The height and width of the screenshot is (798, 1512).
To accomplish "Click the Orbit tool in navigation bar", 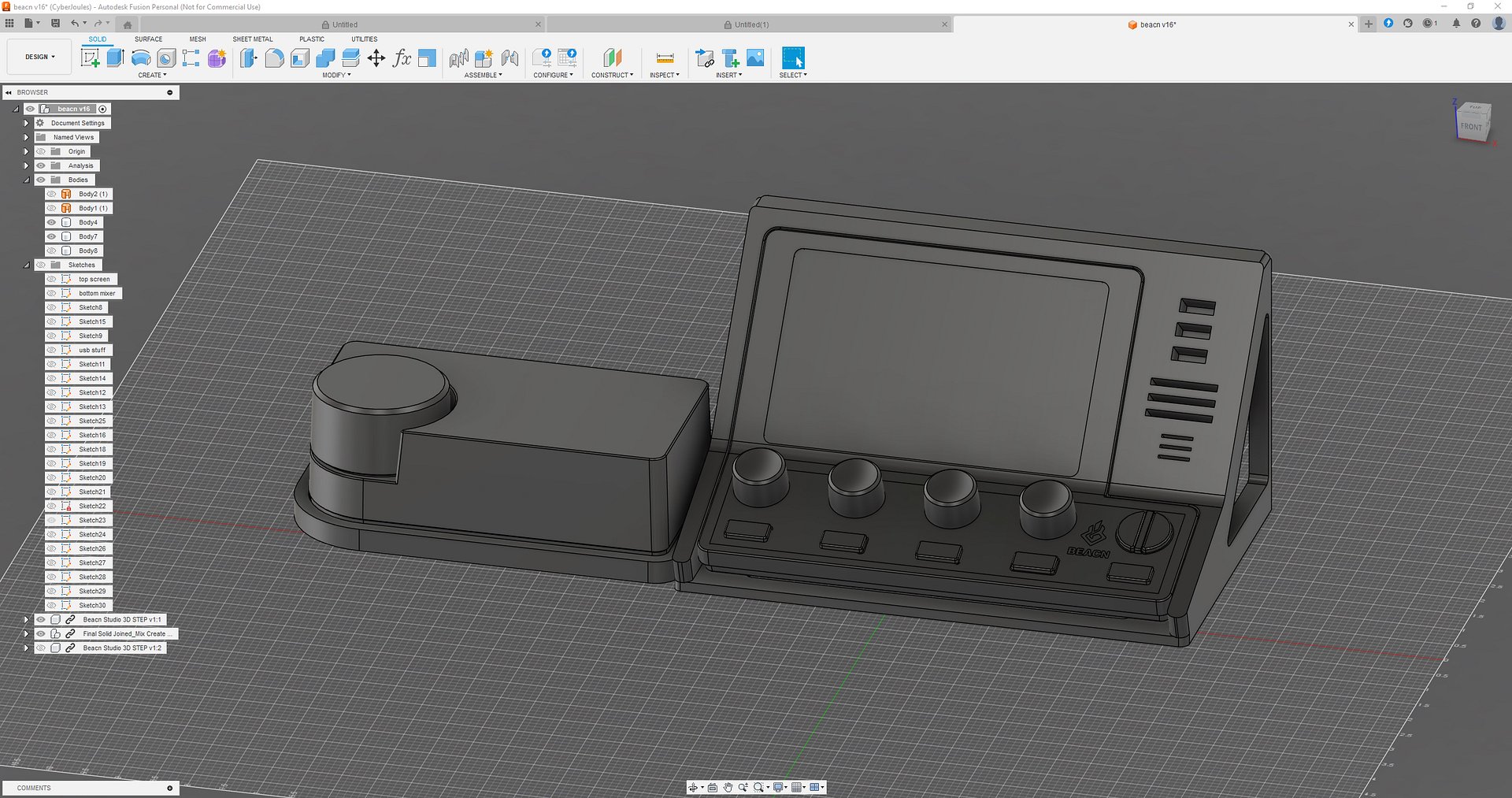I will pos(693,787).
